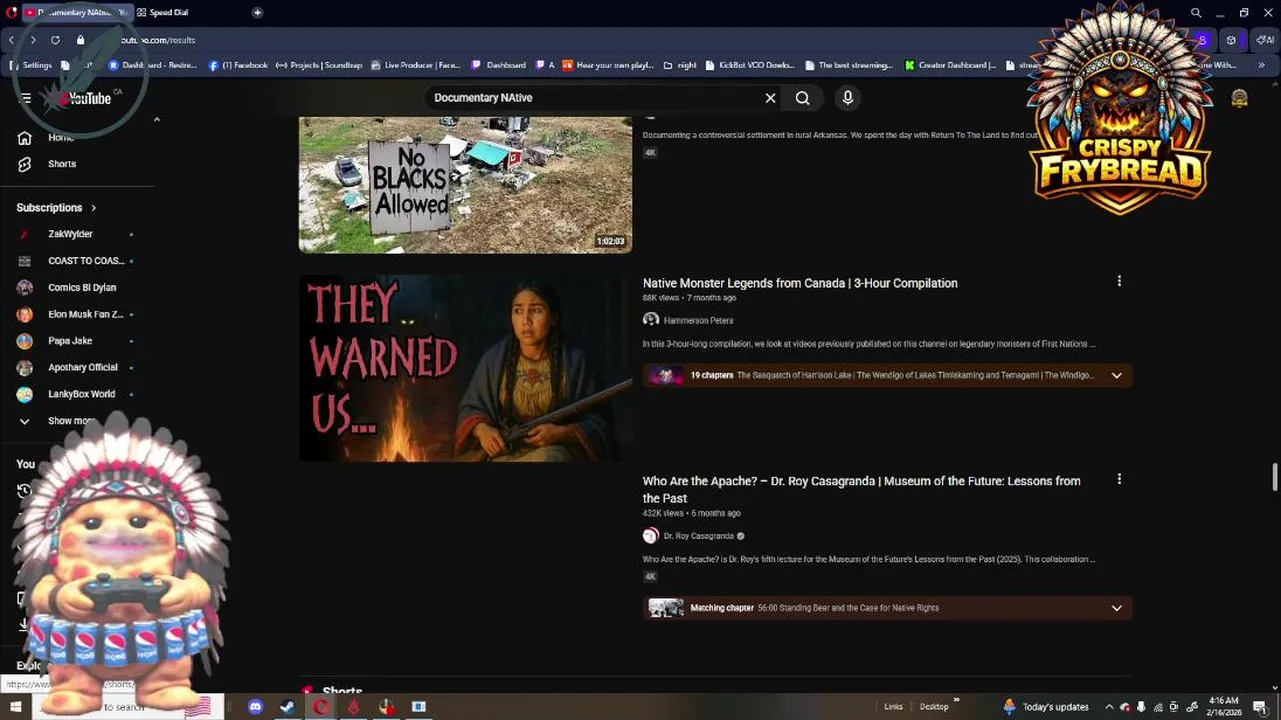
Task: Open the LankyBox World channel avatar
Action: click(x=25, y=394)
